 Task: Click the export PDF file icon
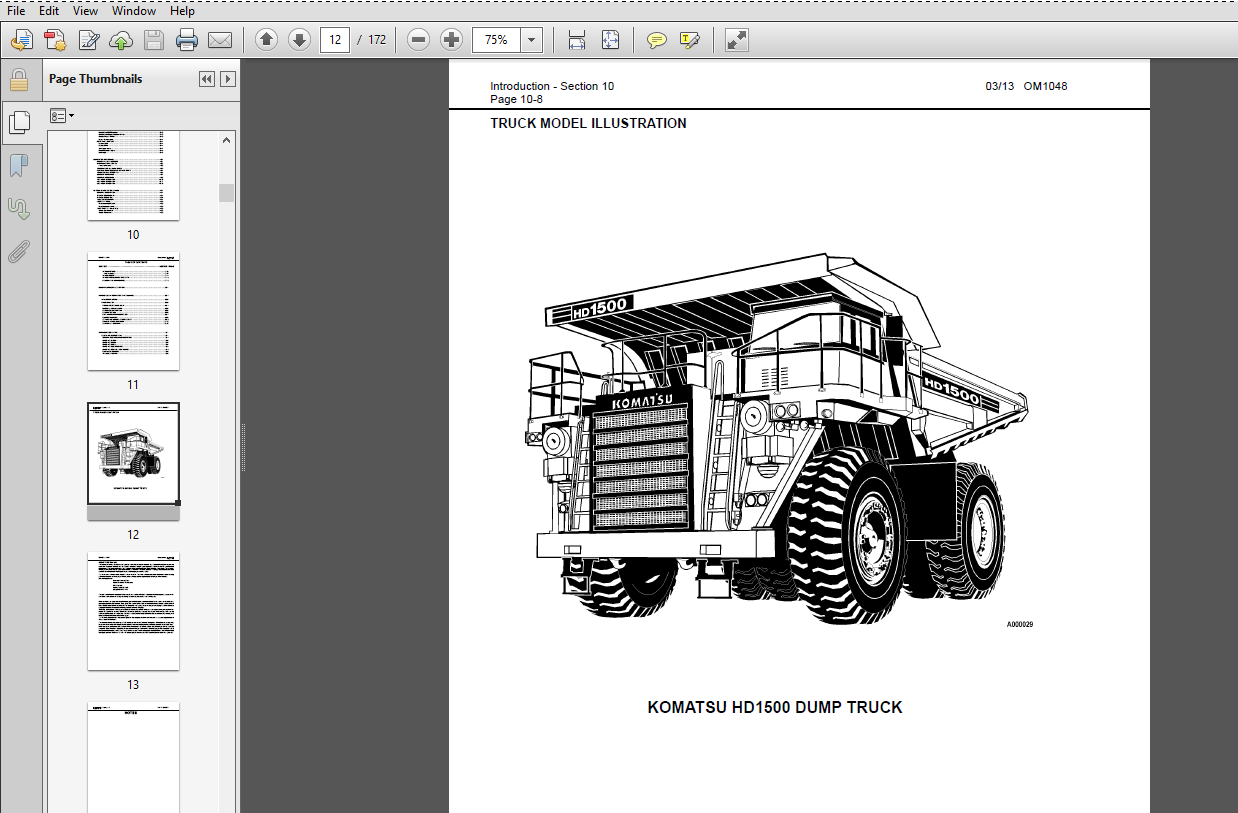(55, 40)
